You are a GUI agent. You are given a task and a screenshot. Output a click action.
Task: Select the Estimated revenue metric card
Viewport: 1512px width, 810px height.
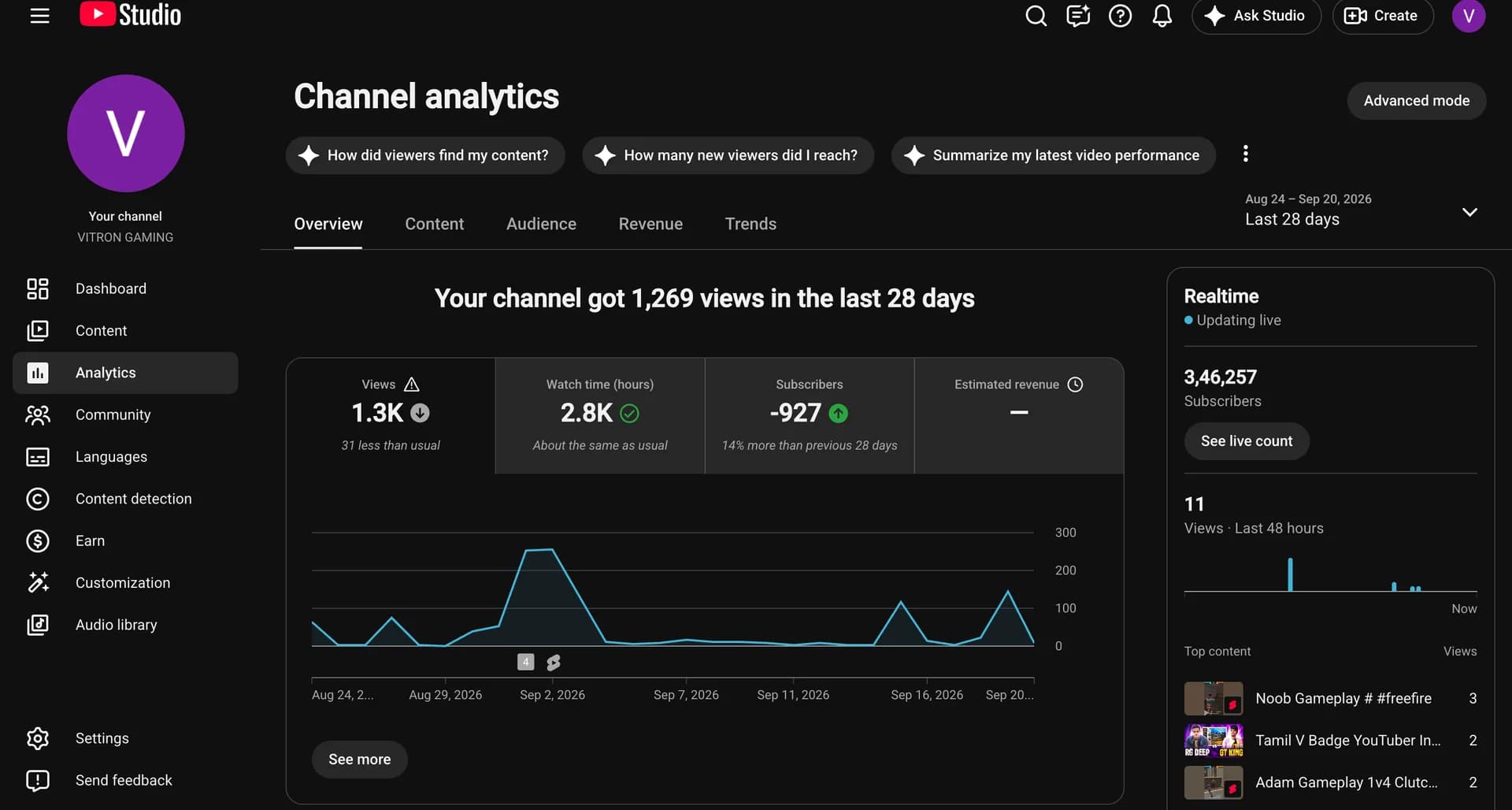click(1019, 416)
